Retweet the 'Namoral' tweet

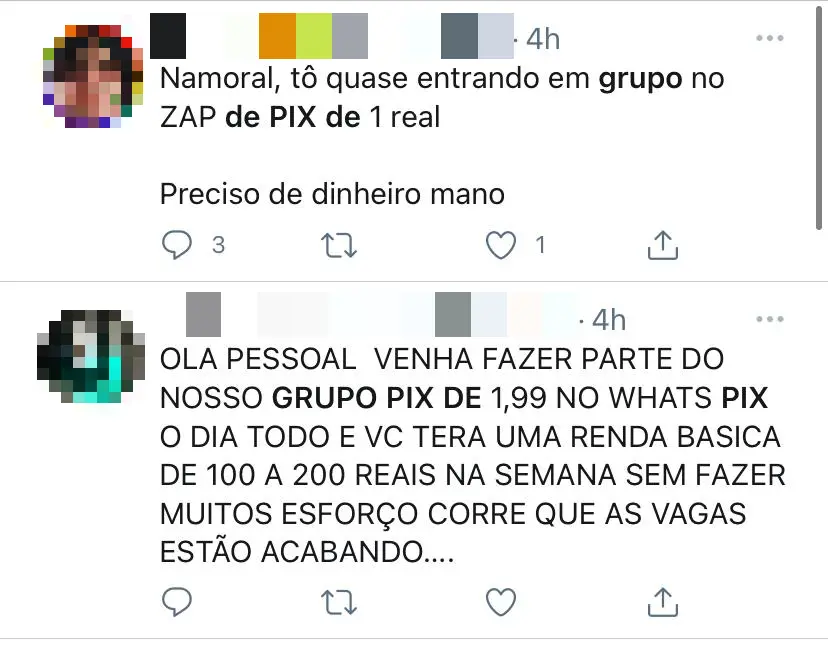coord(339,246)
